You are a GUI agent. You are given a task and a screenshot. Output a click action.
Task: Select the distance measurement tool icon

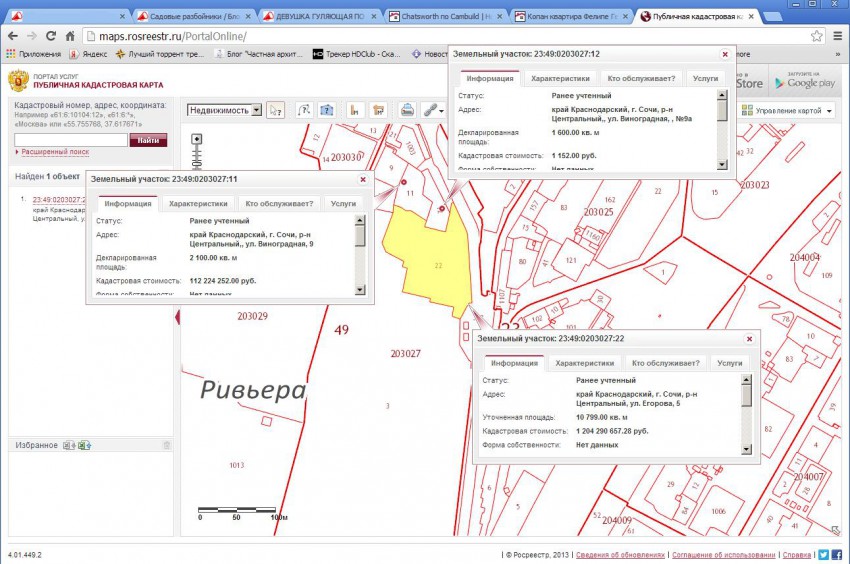click(x=304, y=110)
